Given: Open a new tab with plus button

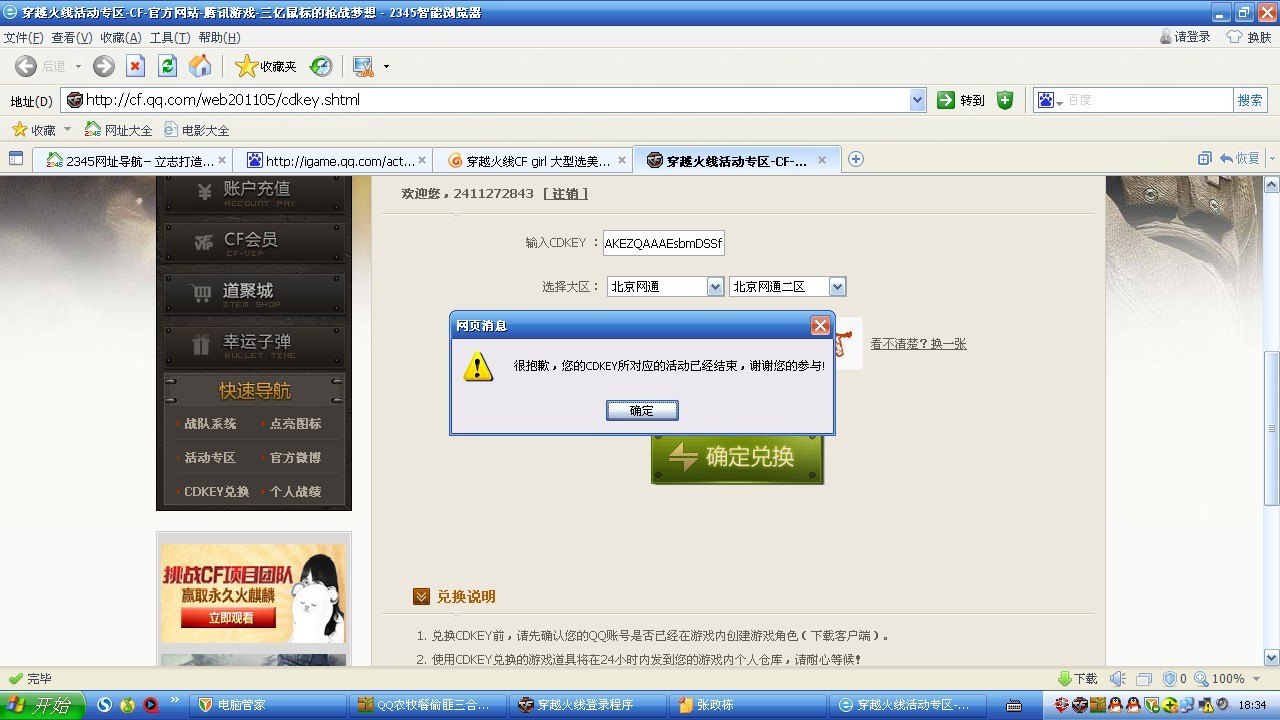Looking at the screenshot, I should click(x=856, y=159).
